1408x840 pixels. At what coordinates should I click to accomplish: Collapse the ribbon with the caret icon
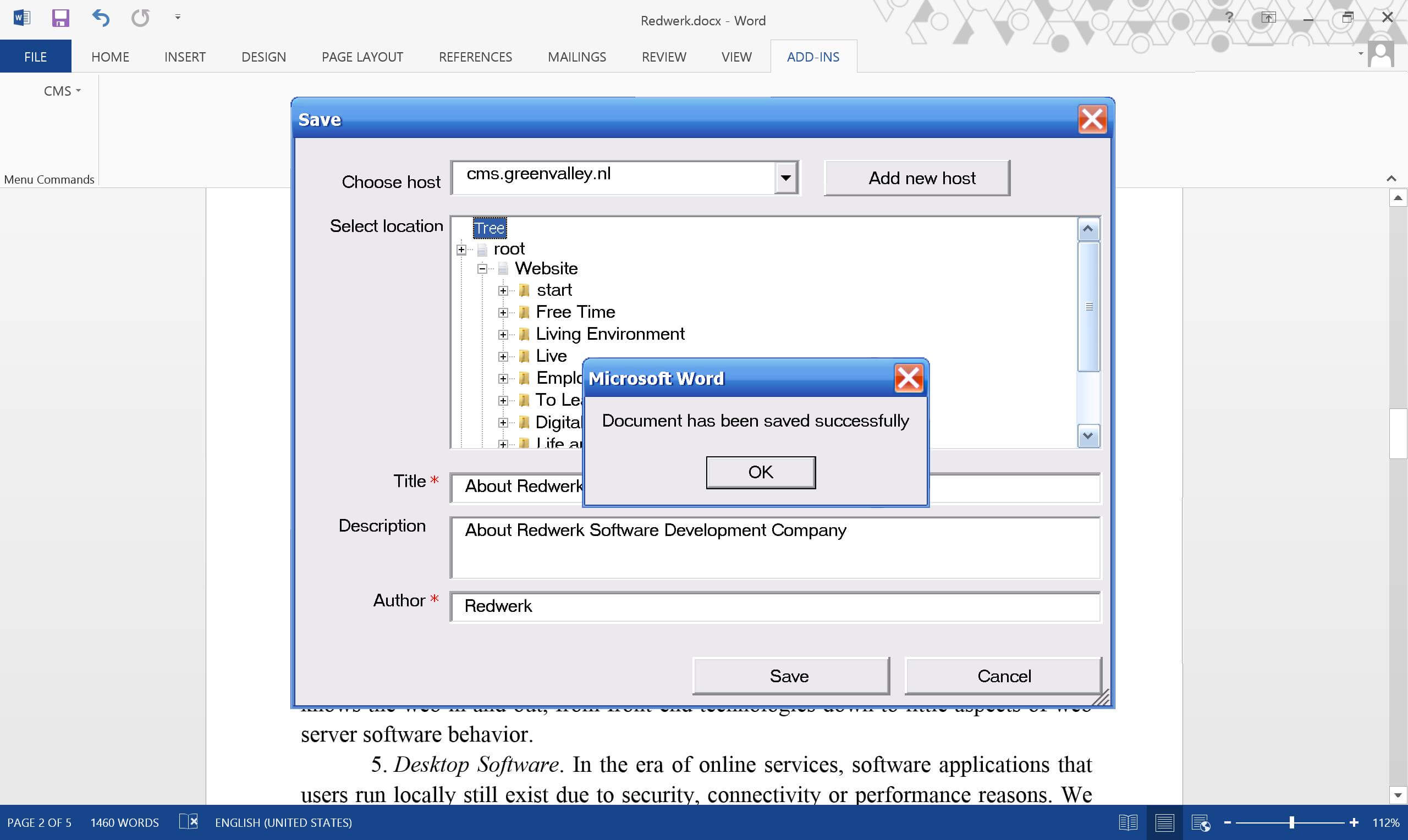click(x=1391, y=178)
